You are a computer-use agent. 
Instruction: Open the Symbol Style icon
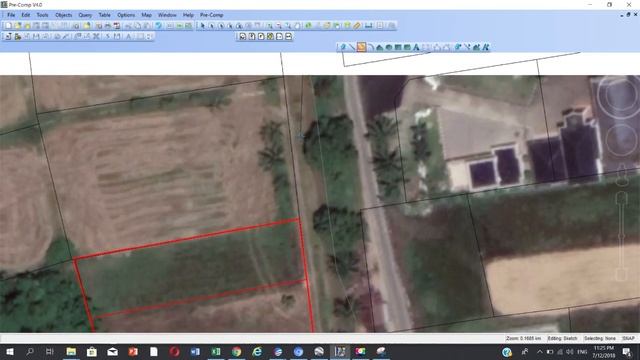point(458,47)
